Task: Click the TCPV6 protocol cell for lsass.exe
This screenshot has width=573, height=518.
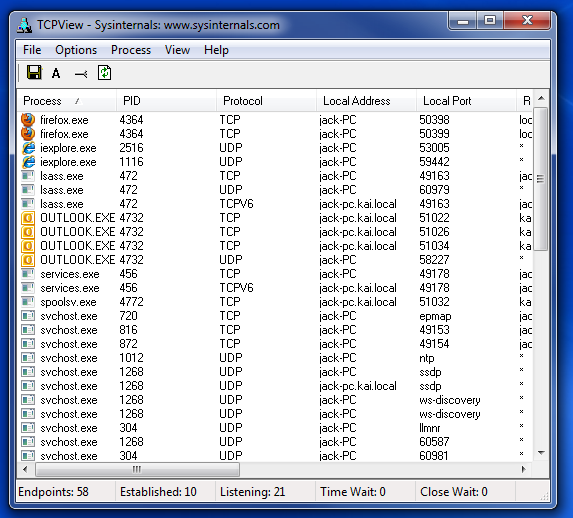Action: point(236,204)
